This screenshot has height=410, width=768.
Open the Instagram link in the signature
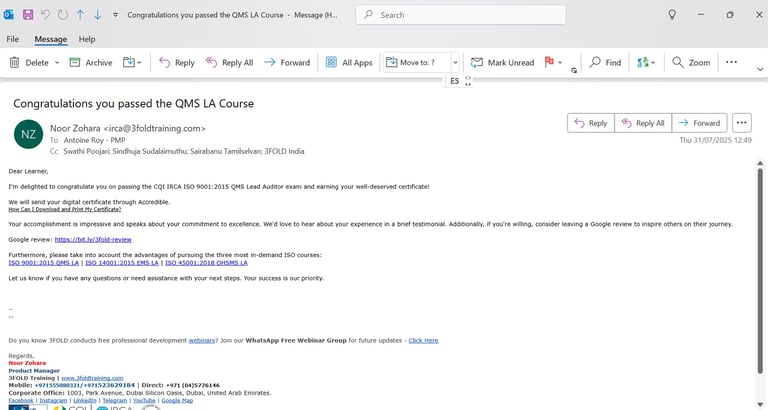[x=53, y=401]
